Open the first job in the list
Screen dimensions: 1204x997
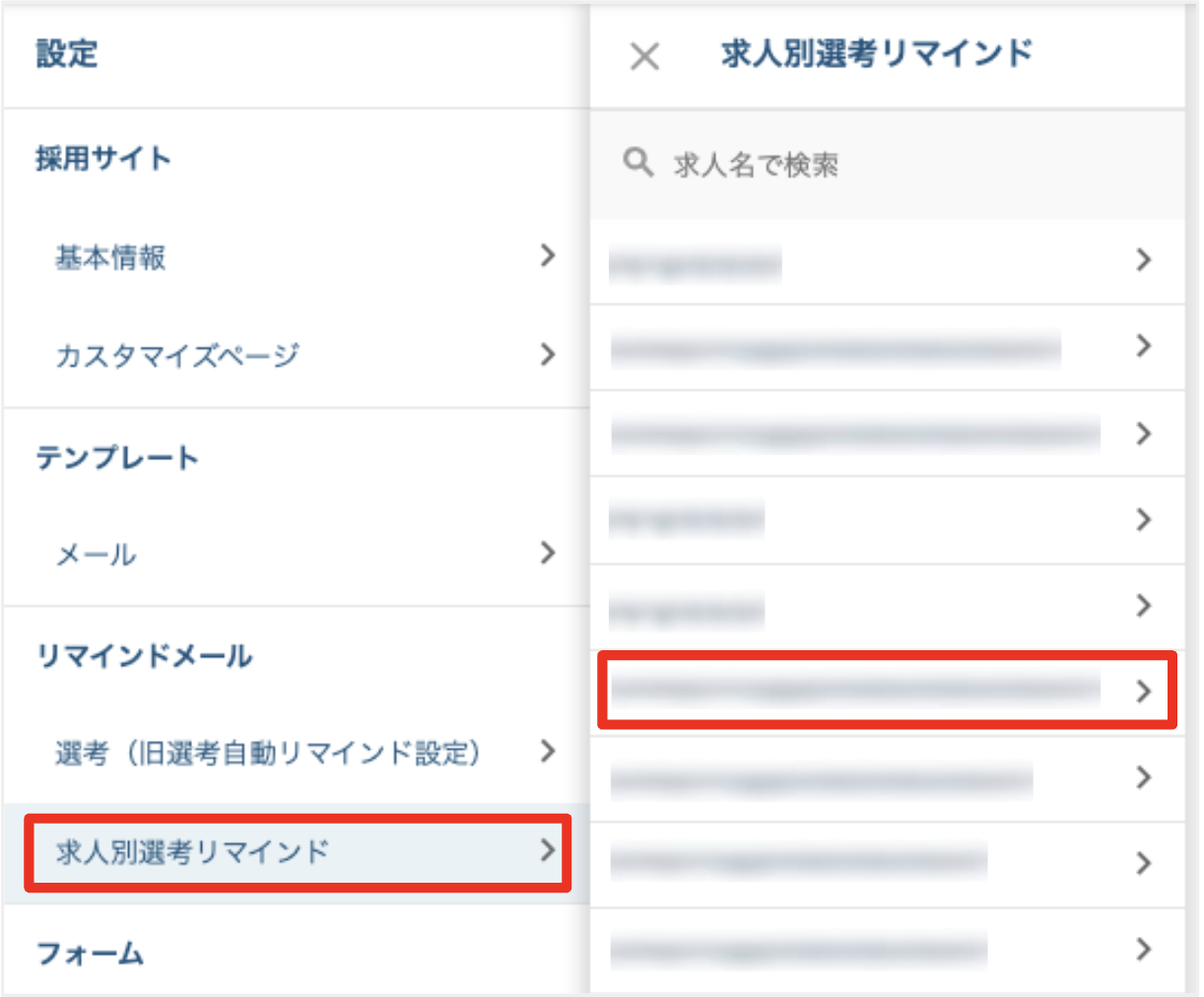point(887,260)
